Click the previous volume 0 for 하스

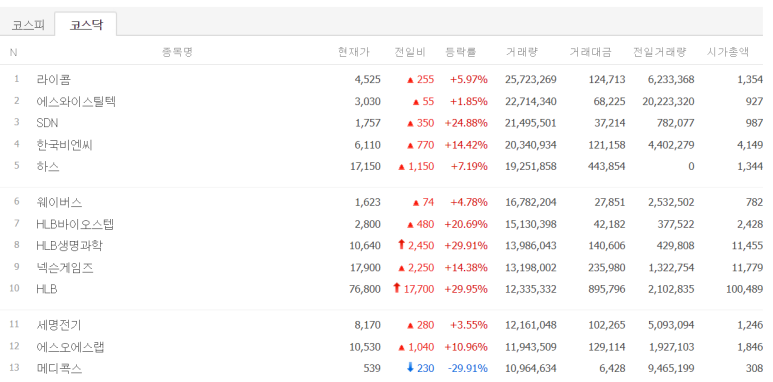click(x=691, y=166)
